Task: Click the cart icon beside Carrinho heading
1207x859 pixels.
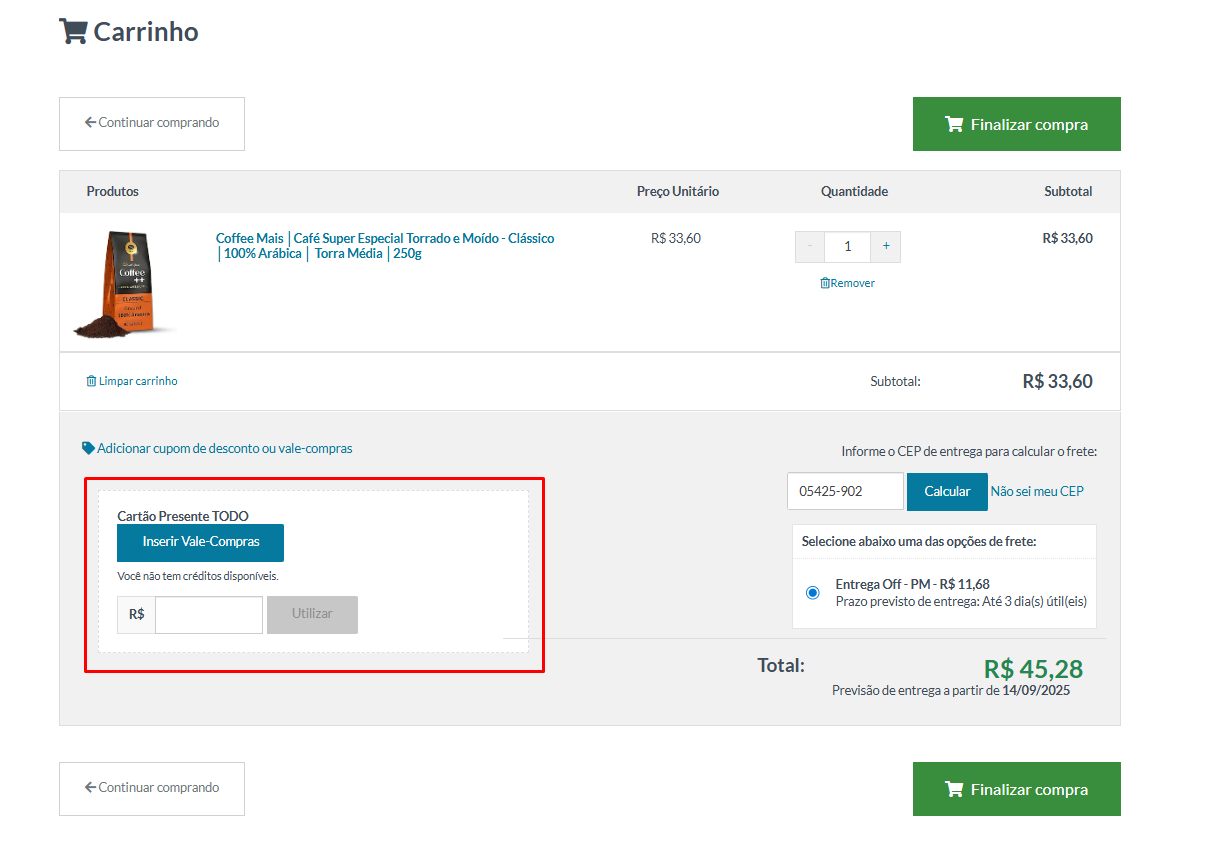Action: point(73,31)
